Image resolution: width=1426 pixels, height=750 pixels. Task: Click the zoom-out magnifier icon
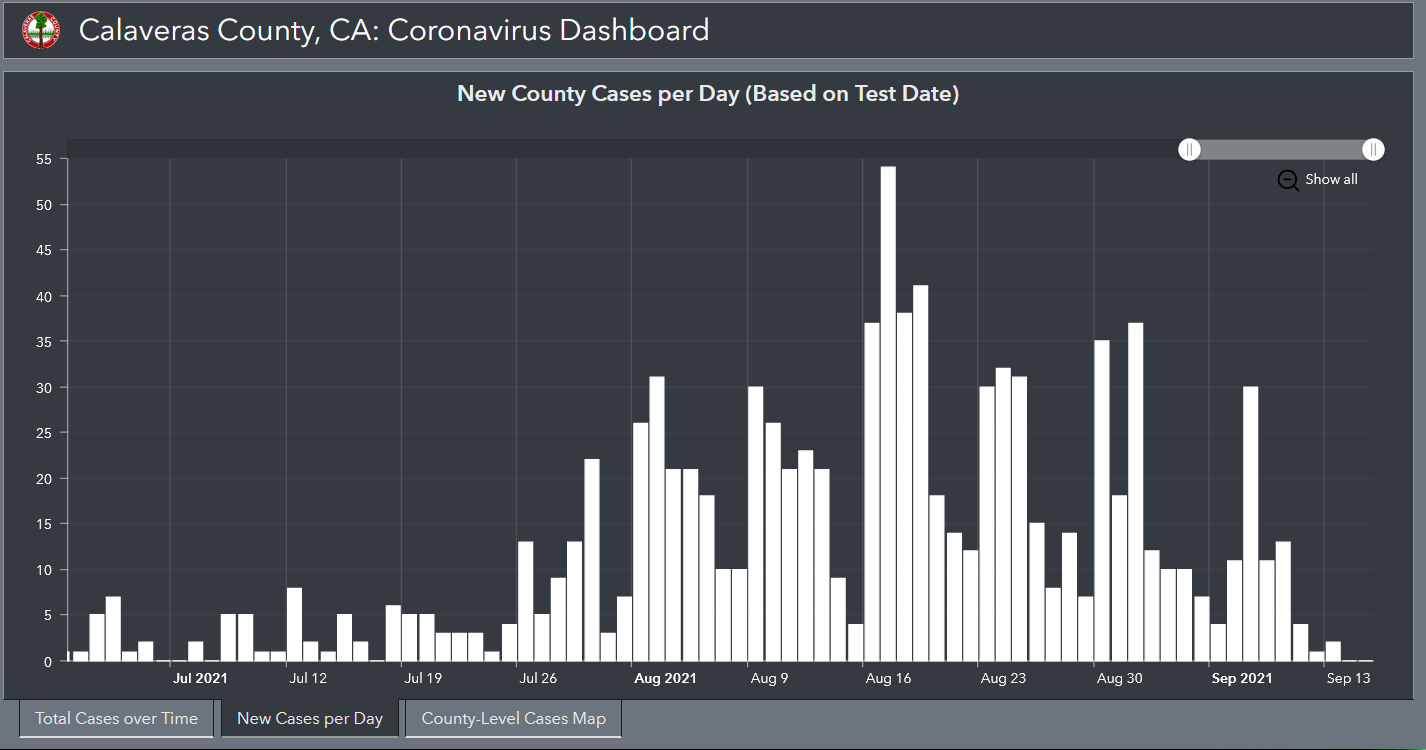click(x=1288, y=180)
